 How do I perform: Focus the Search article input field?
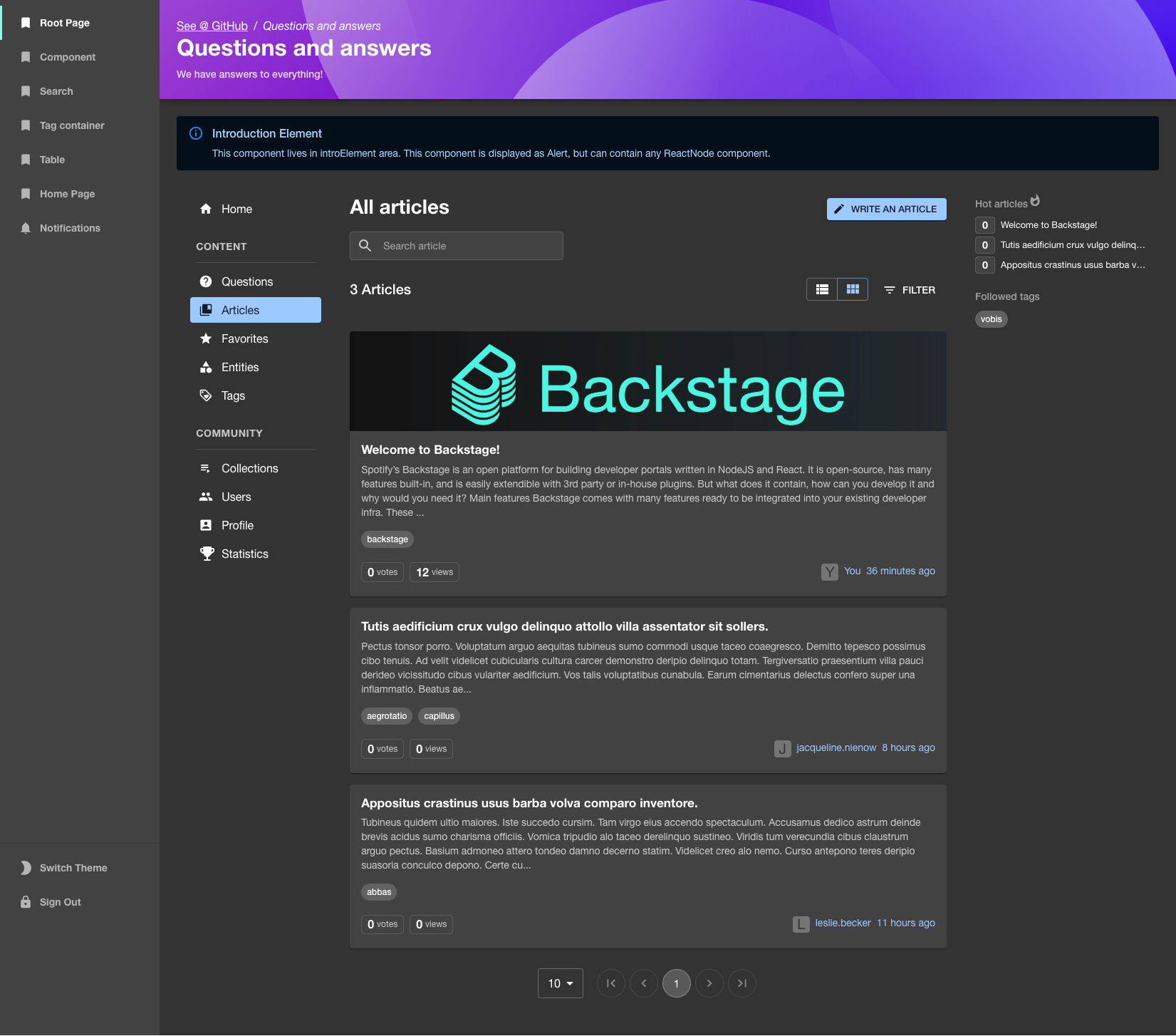pyautogui.click(x=457, y=246)
